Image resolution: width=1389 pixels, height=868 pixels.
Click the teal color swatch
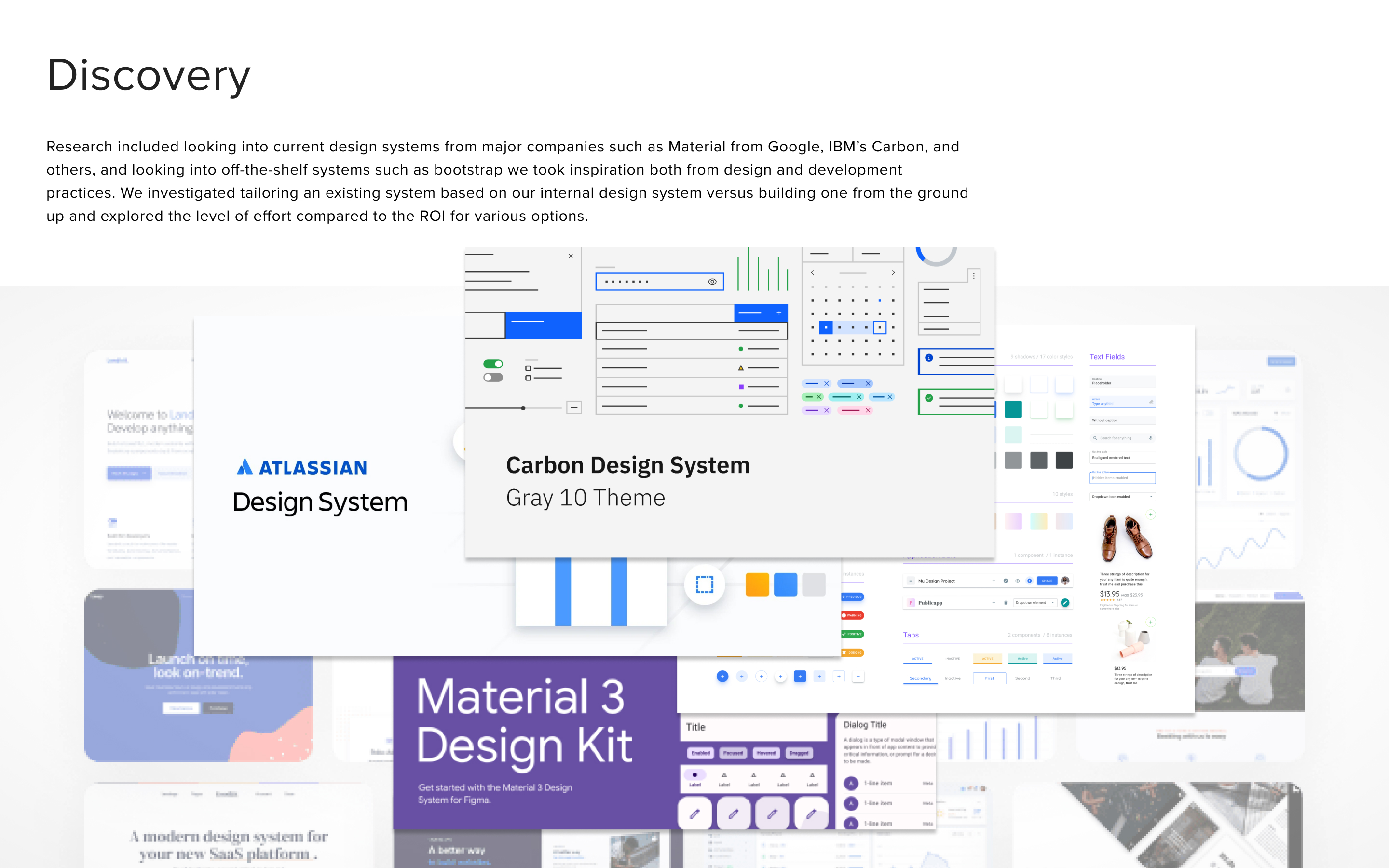point(1013,409)
